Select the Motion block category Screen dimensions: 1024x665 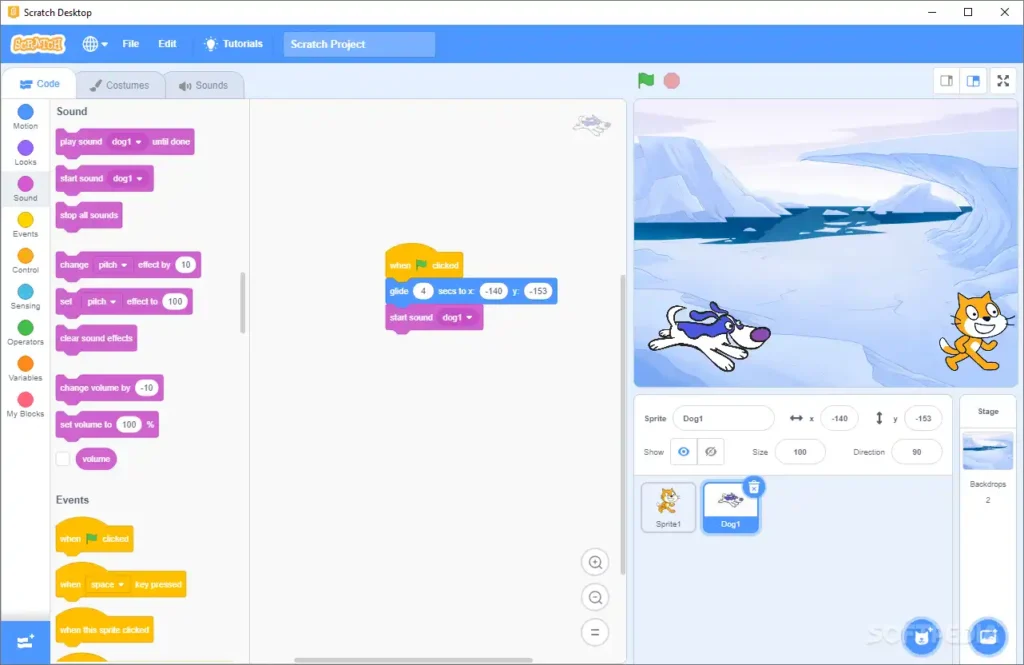point(25,117)
